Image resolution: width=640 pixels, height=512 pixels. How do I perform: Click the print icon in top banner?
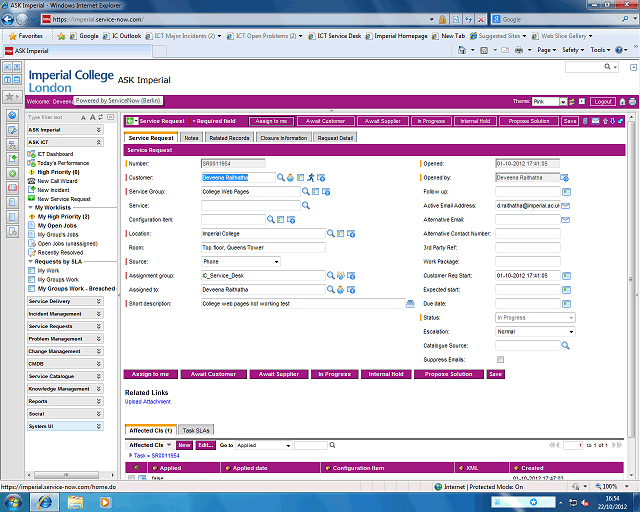[632, 102]
